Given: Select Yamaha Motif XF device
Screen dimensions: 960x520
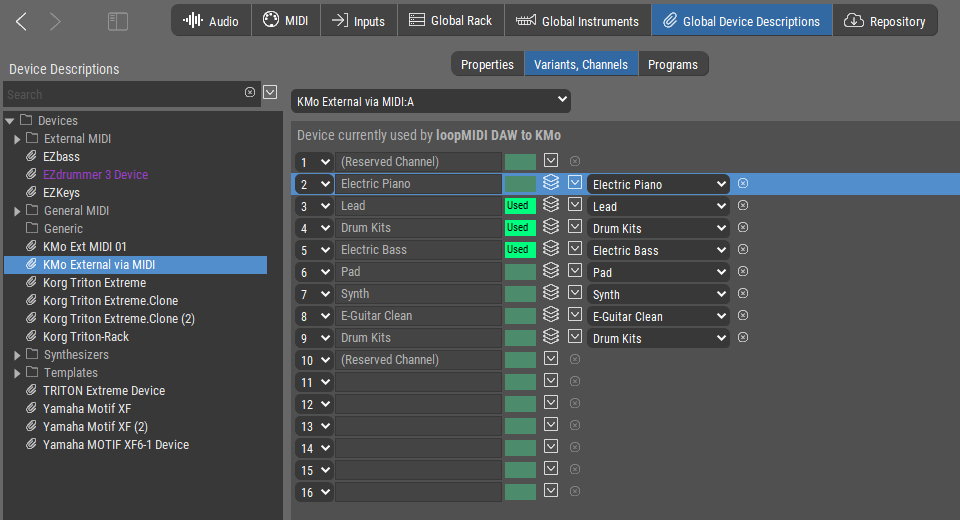Looking at the screenshot, I should click(x=87, y=409).
